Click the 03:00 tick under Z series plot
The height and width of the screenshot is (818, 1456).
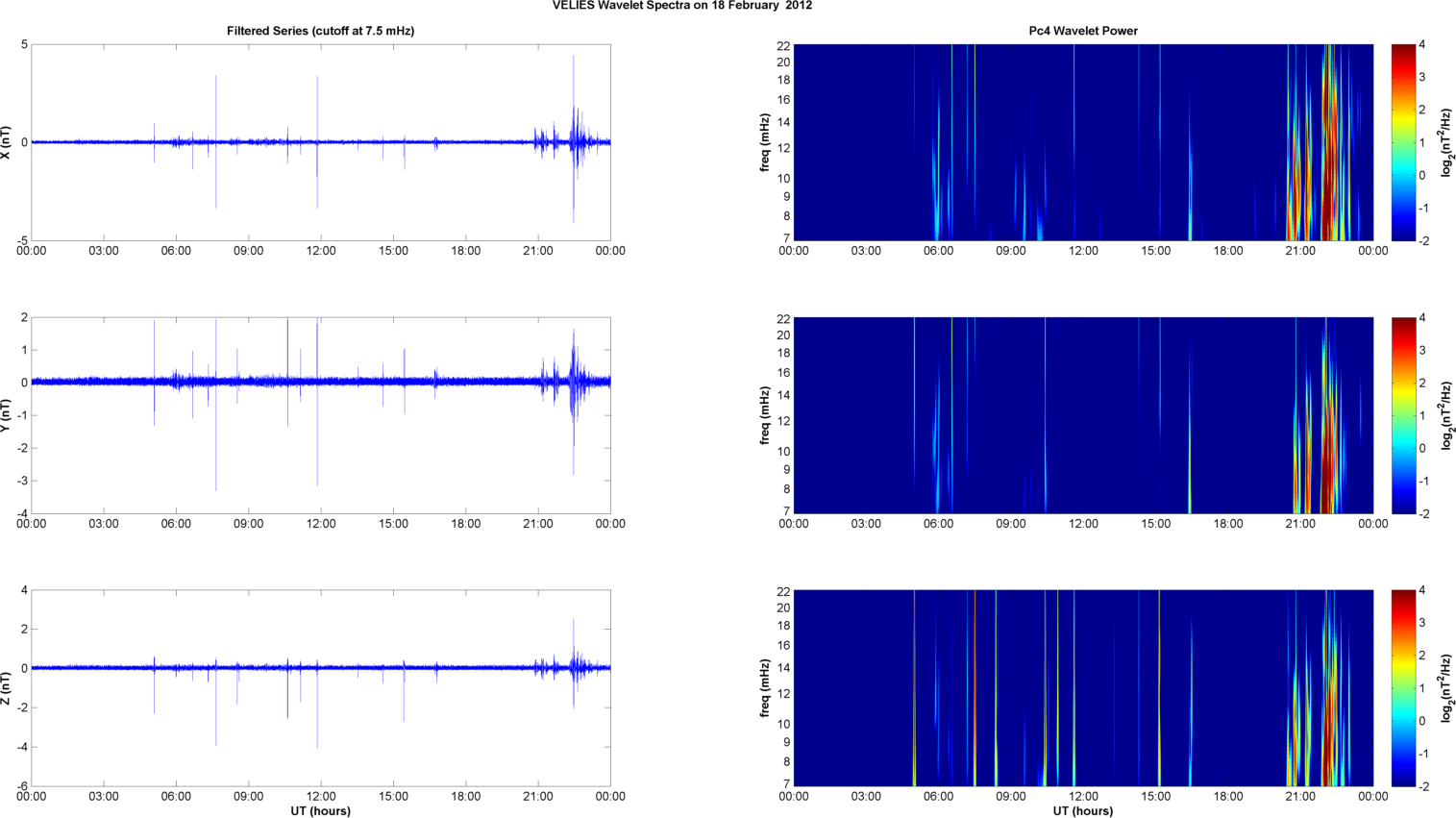[104, 796]
